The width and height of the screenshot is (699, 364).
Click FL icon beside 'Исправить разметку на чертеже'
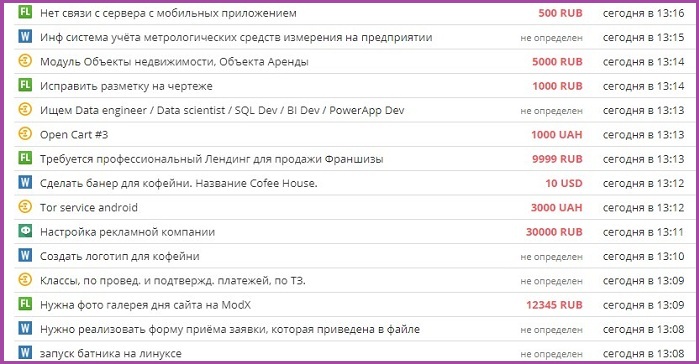point(25,85)
